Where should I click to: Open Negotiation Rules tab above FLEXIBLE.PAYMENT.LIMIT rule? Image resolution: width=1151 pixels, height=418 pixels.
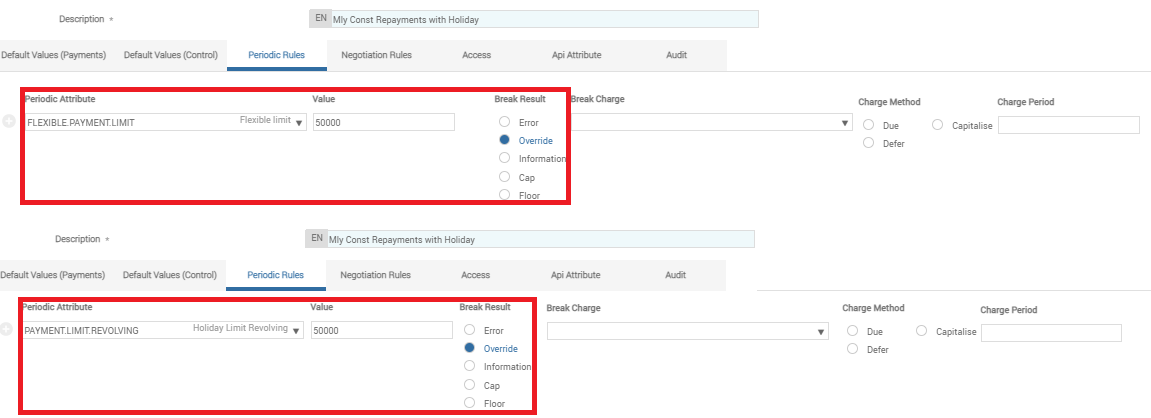pos(377,55)
